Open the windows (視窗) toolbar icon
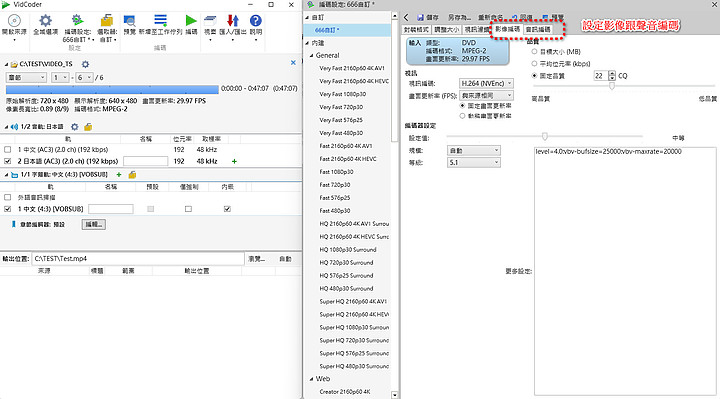720x399 pixels. tap(210, 21)
